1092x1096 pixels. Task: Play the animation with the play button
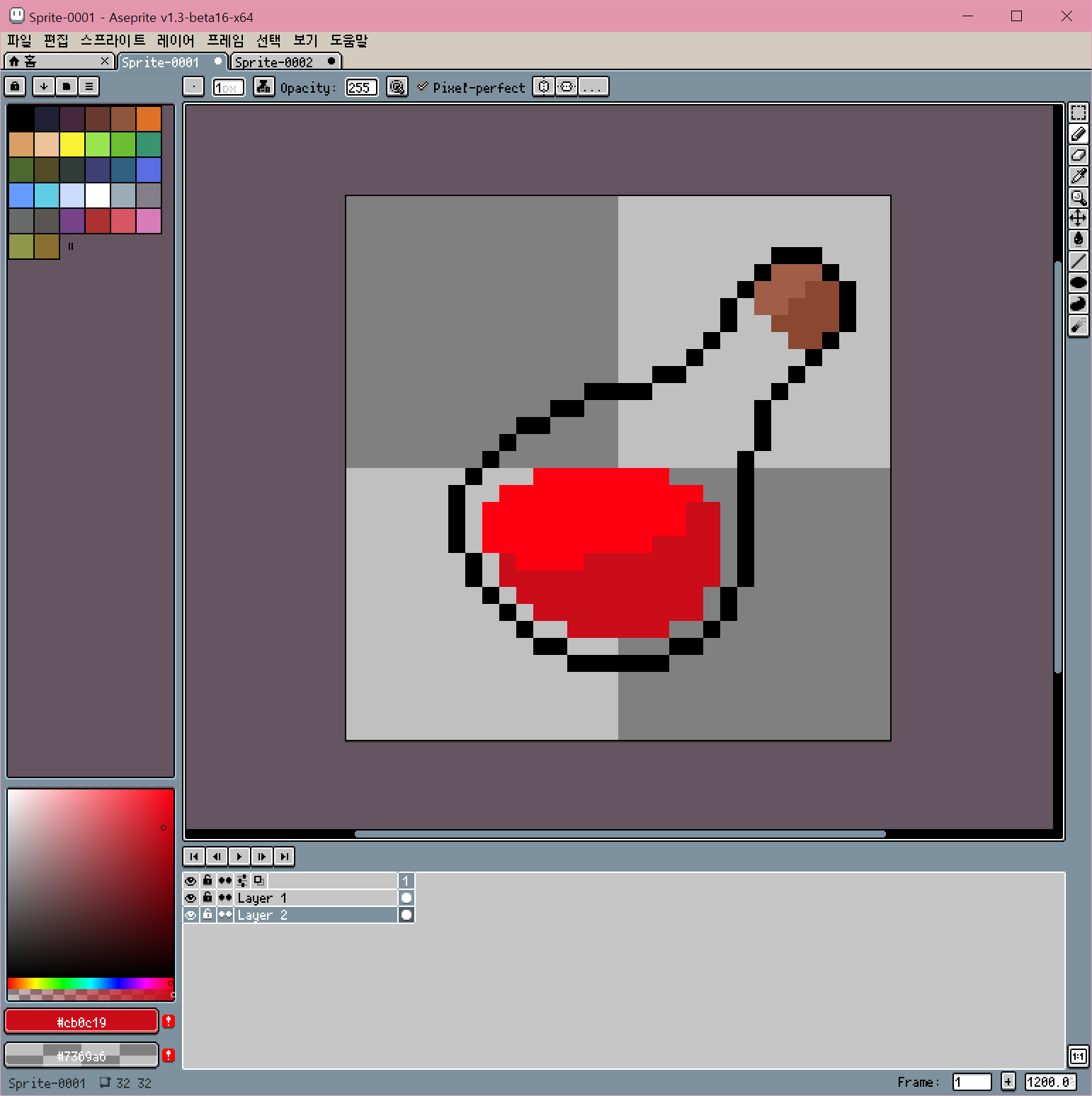click(239, 857)
